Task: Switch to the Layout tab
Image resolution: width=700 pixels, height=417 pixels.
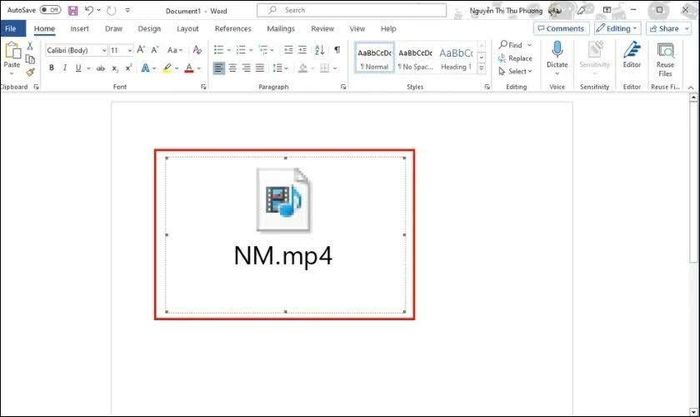Action: 188,29
